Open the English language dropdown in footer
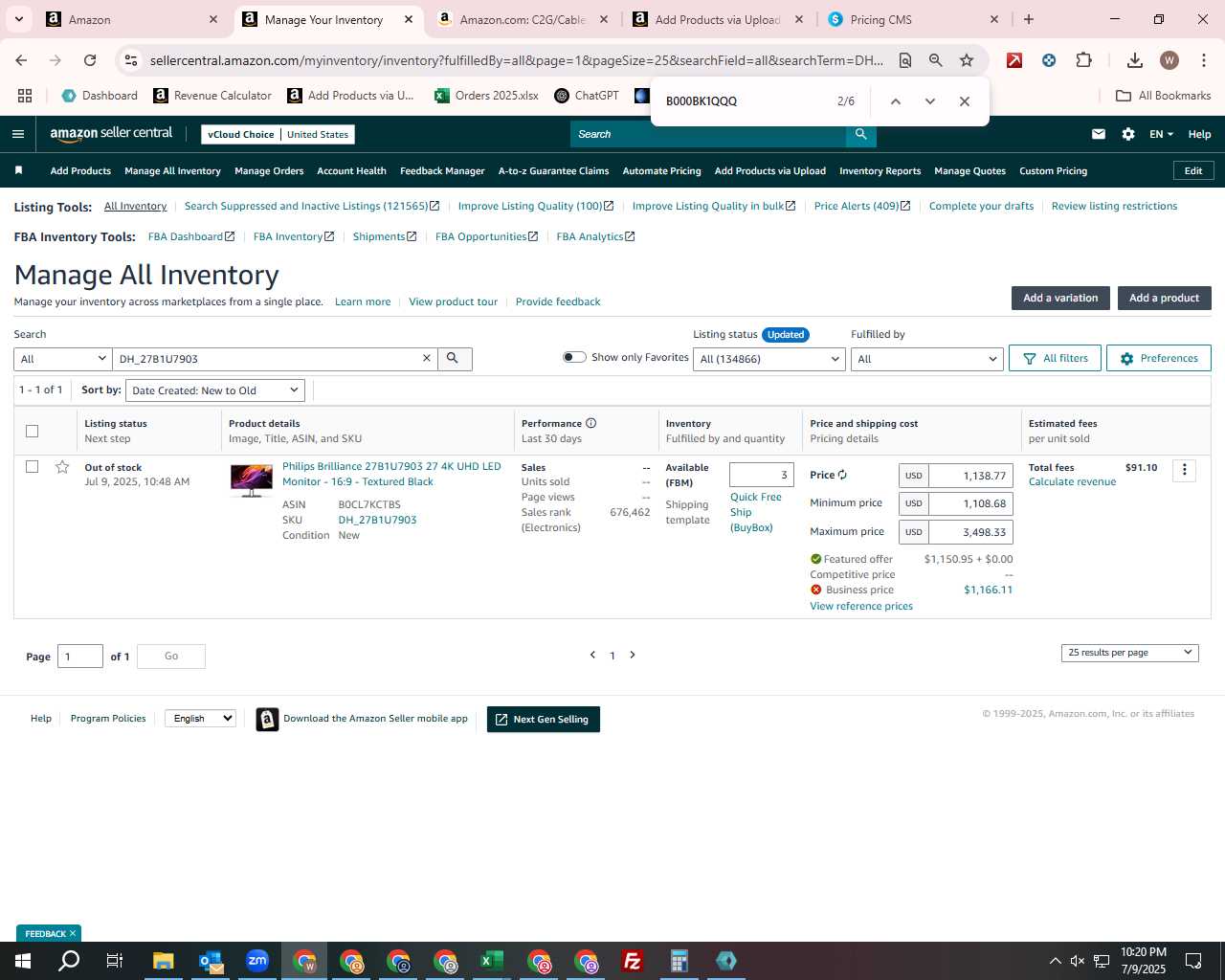 pyautogui.click(x=200, y=719)
